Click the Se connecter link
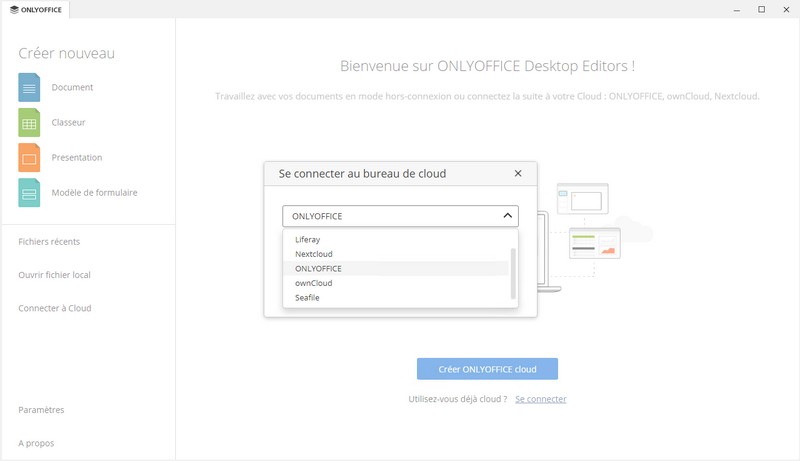The height and width of the screenshot is (461, 800). coord(541,399)
